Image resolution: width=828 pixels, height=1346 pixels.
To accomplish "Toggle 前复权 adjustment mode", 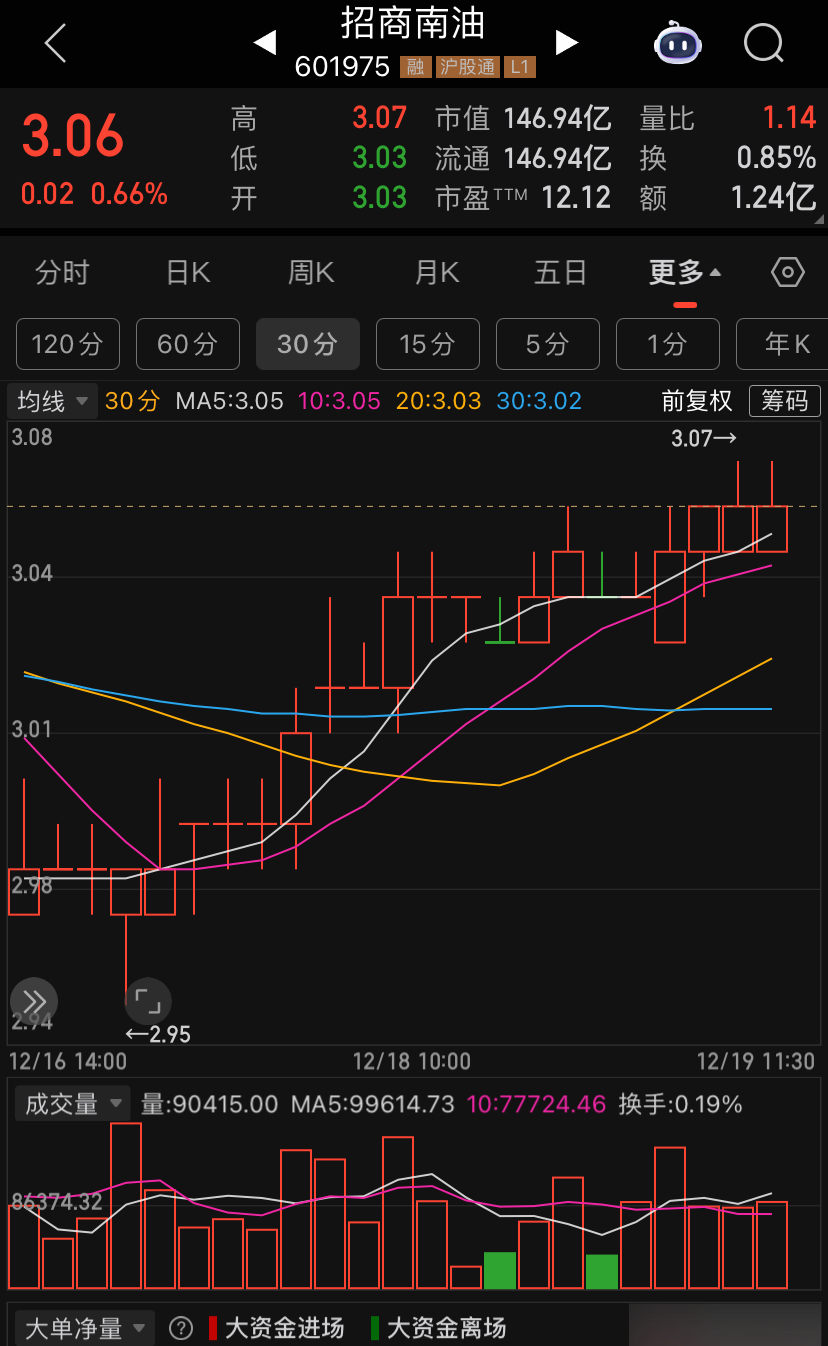I will 697,401.
